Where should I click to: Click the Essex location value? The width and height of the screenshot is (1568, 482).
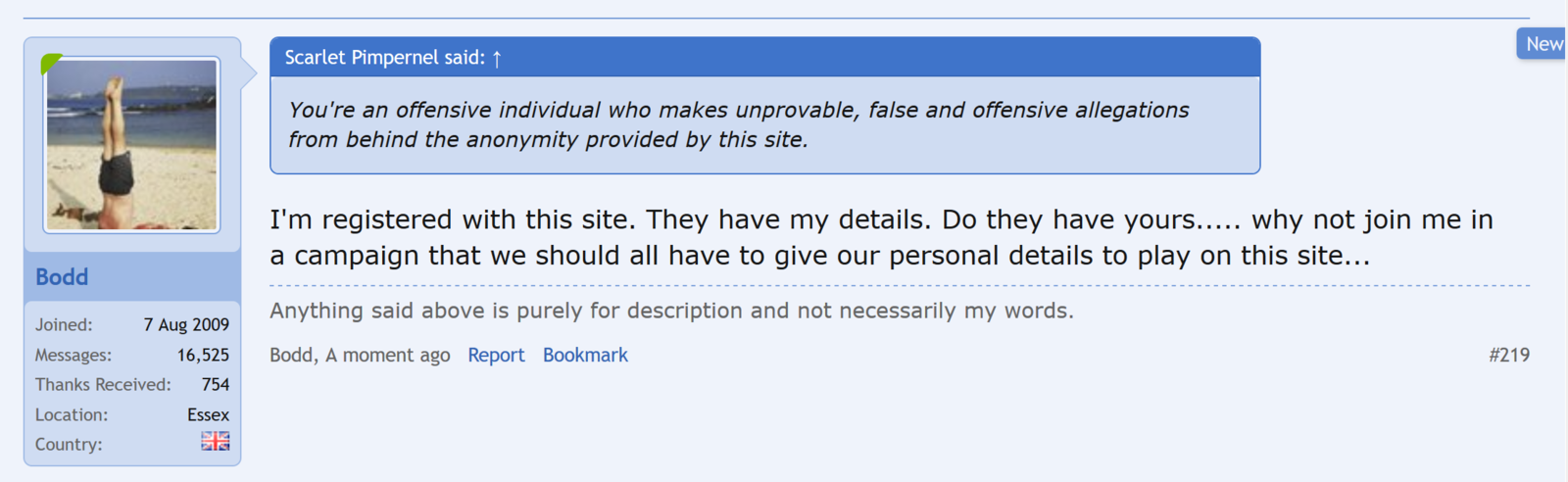[x=208, y=415]
